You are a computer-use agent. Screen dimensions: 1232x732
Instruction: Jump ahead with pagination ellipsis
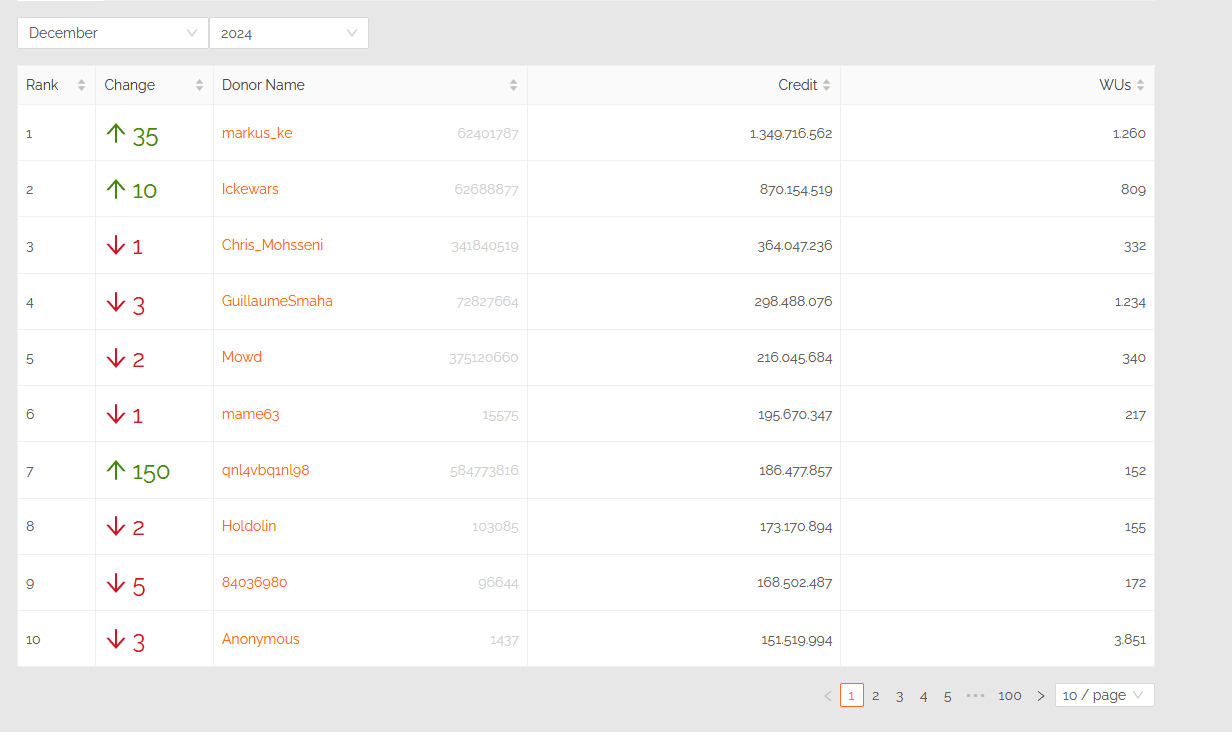tap(976, 695)
